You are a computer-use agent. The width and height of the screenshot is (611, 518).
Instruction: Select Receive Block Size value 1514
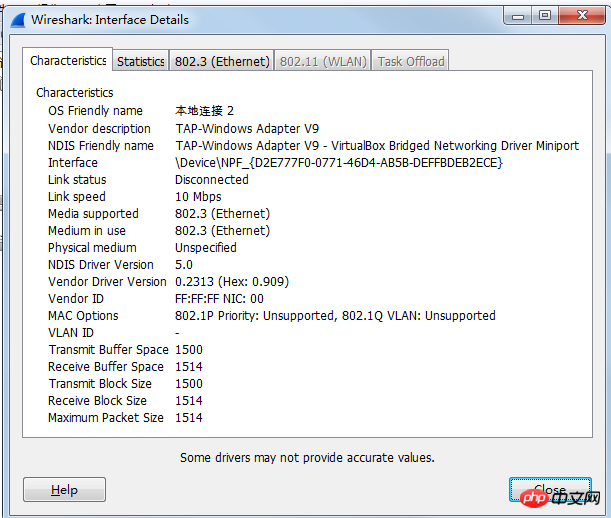click(189, 401)
